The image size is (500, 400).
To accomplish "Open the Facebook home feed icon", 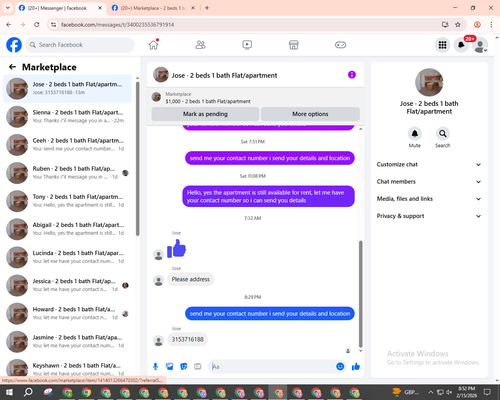I will pos(154,45).
